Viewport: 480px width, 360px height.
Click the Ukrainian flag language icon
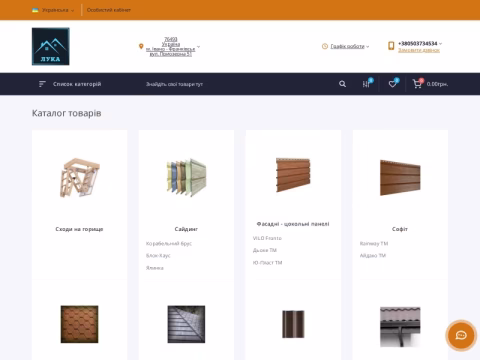35,10
